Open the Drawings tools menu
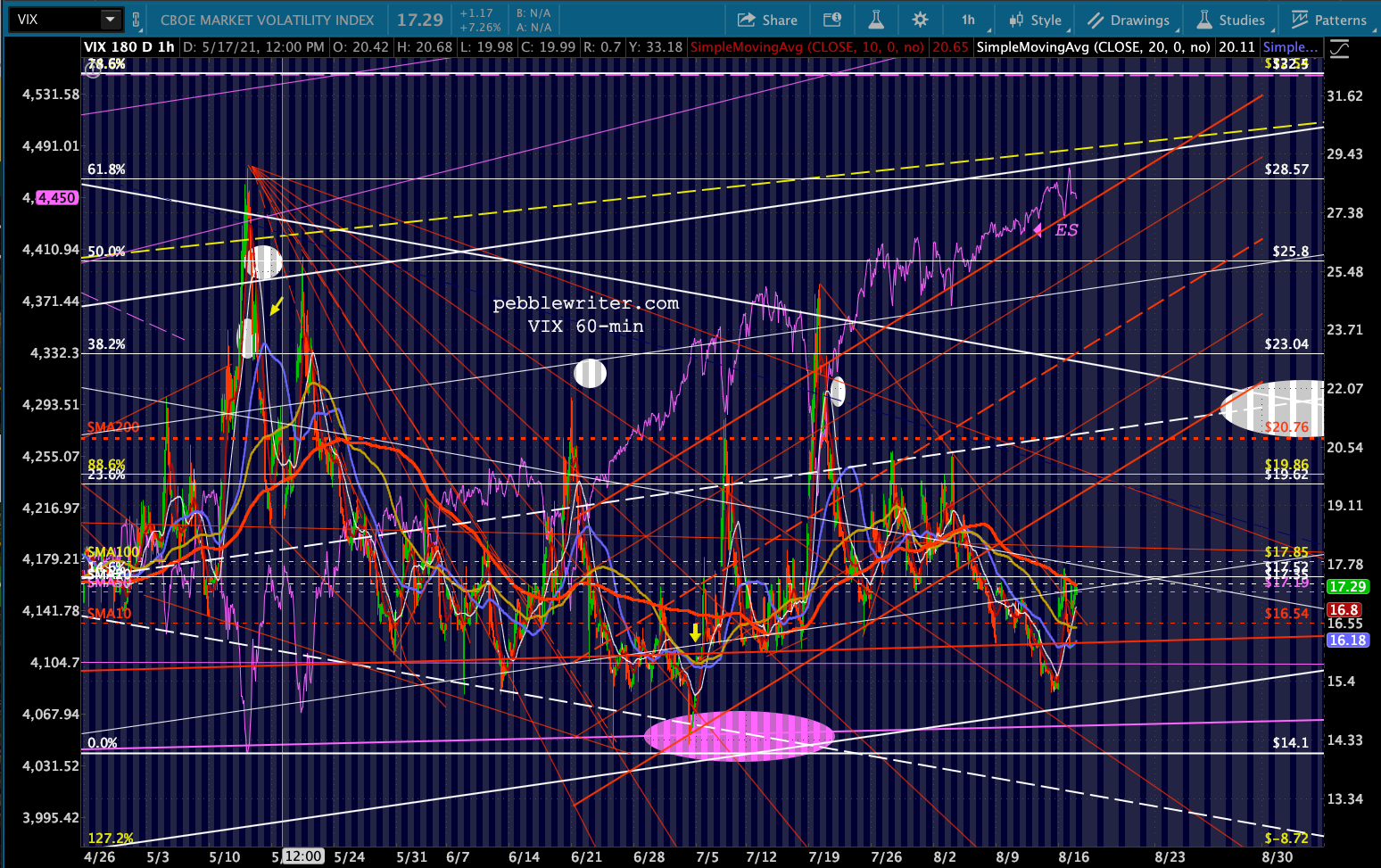Viewport: 1381px width, 868px height. point(1129,20)
